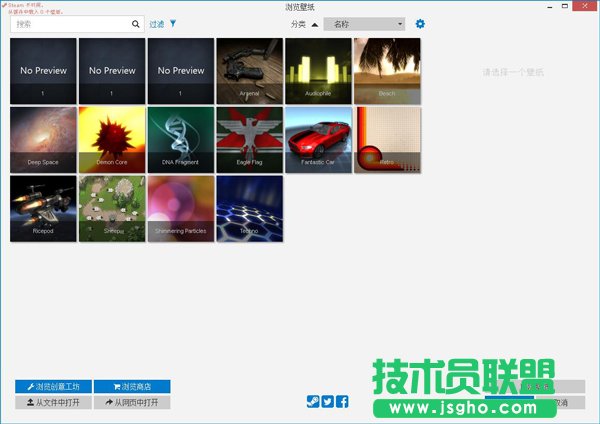The height and width of the screenshot is (424, 600).
Task: Open the filter funnel icon
Action: click(173, 23)
